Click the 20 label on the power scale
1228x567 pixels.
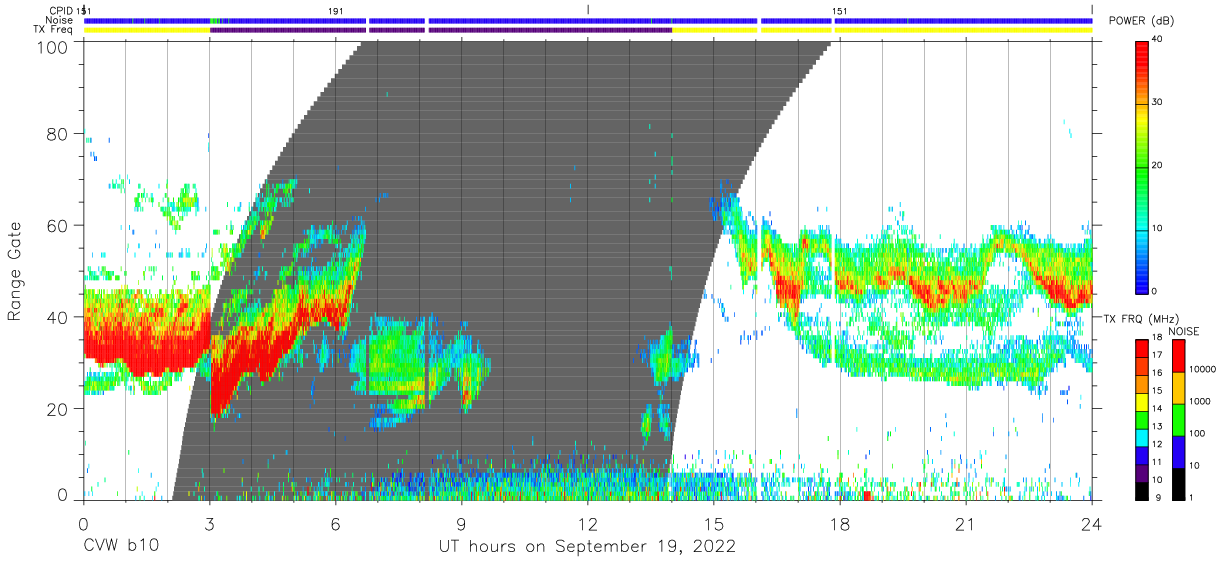click(1159, 166)
